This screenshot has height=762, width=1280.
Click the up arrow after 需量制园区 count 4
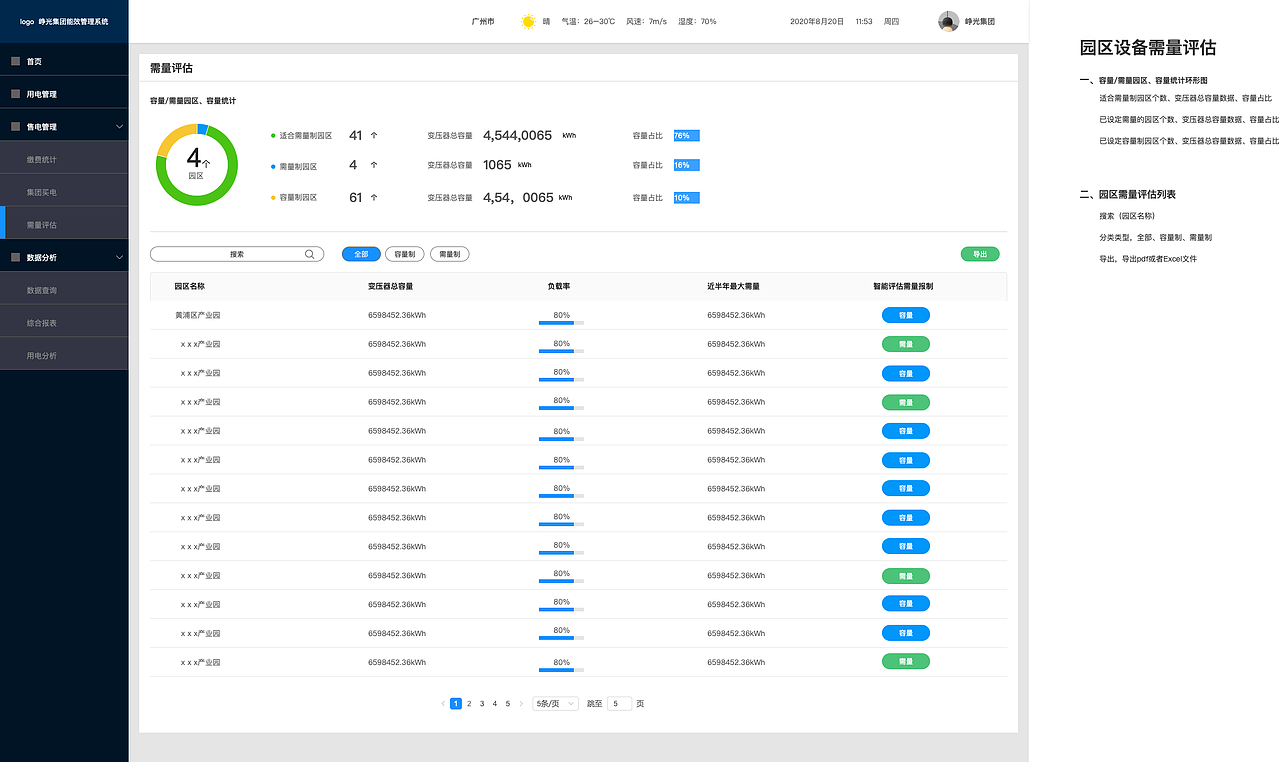point(374,165)
